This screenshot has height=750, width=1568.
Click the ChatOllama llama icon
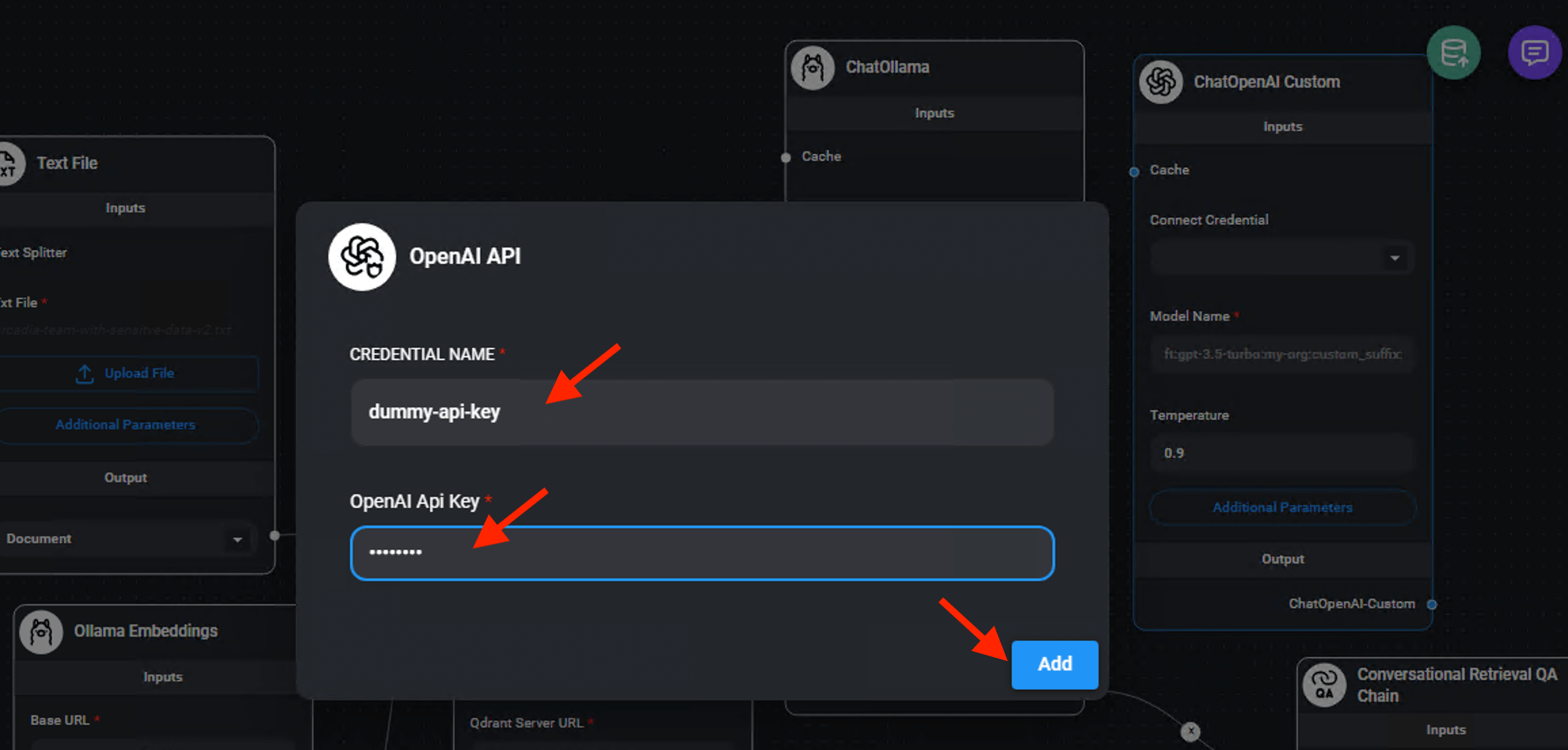[812, 68]
